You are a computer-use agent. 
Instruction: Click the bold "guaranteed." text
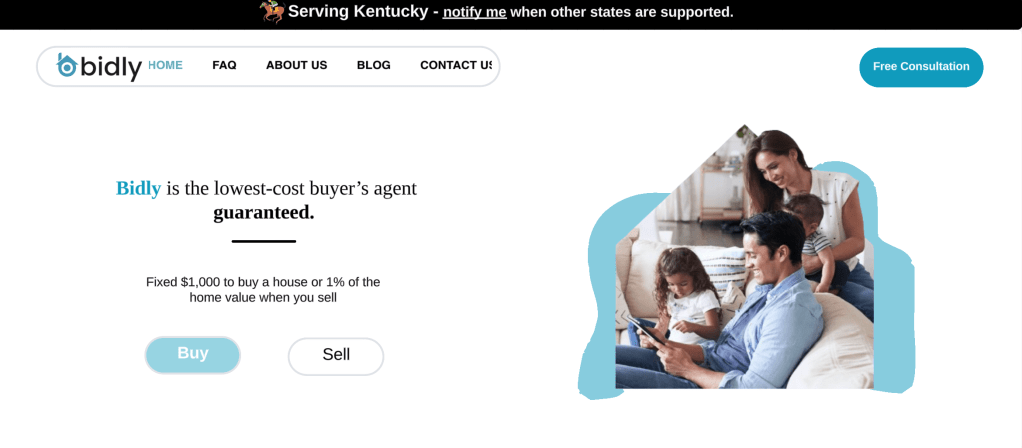(264, 212)
